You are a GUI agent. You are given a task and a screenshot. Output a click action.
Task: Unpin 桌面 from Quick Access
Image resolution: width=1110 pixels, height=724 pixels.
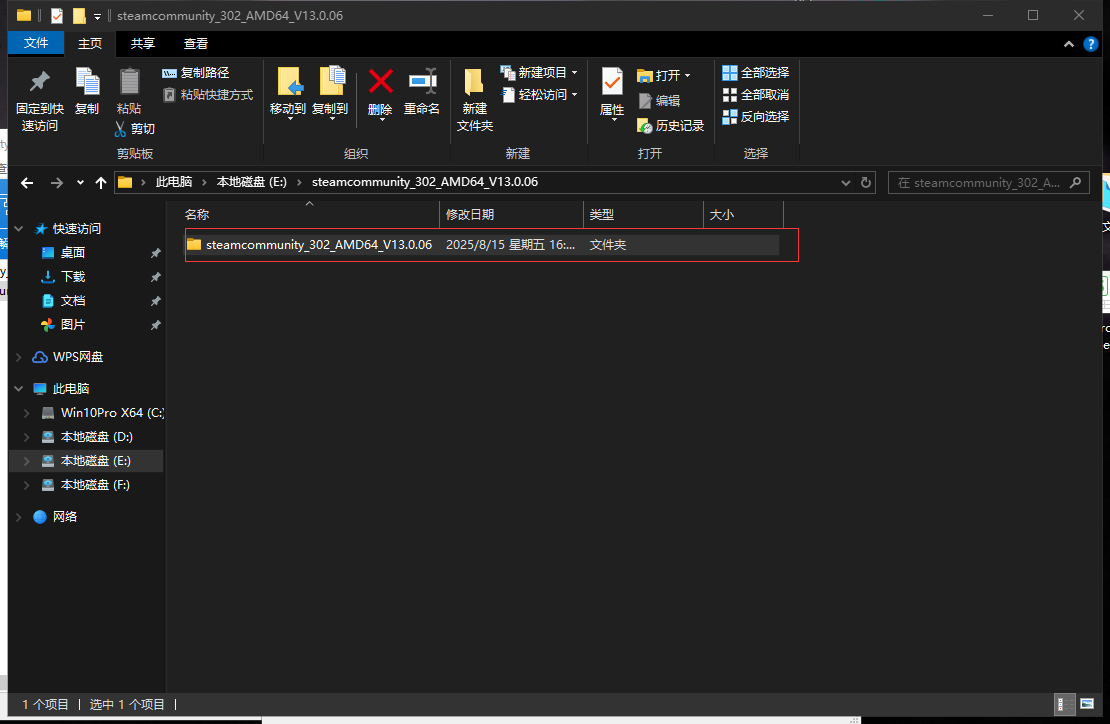tap(155, 252)
